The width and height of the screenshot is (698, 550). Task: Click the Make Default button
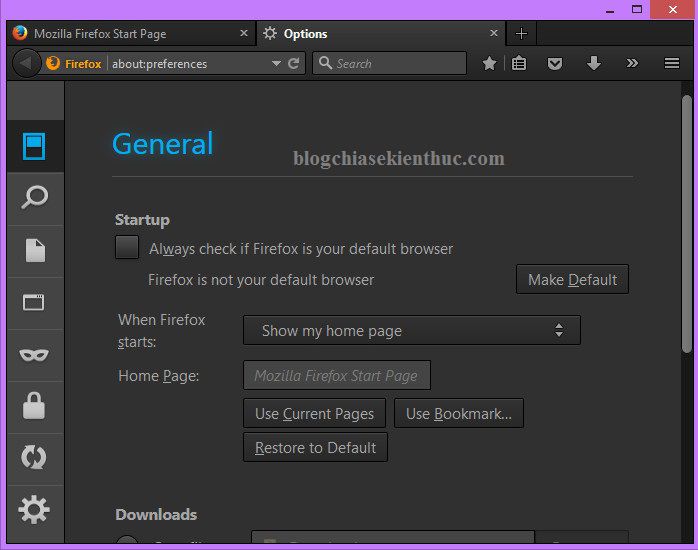(572, 279)
